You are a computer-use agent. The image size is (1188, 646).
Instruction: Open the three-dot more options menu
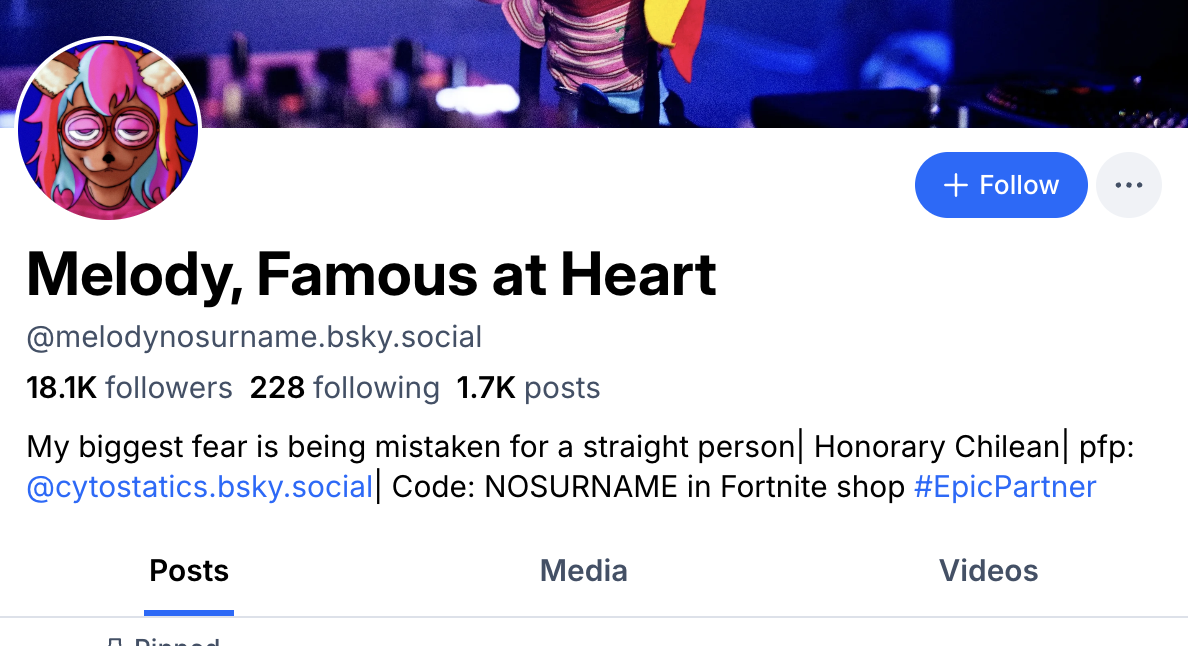[1128, 185]
